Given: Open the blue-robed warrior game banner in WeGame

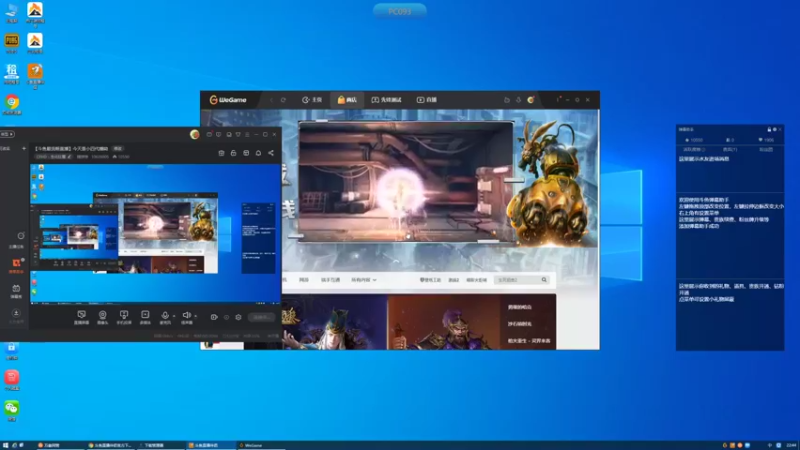Looking at the screenshot, I should [335, 322].
